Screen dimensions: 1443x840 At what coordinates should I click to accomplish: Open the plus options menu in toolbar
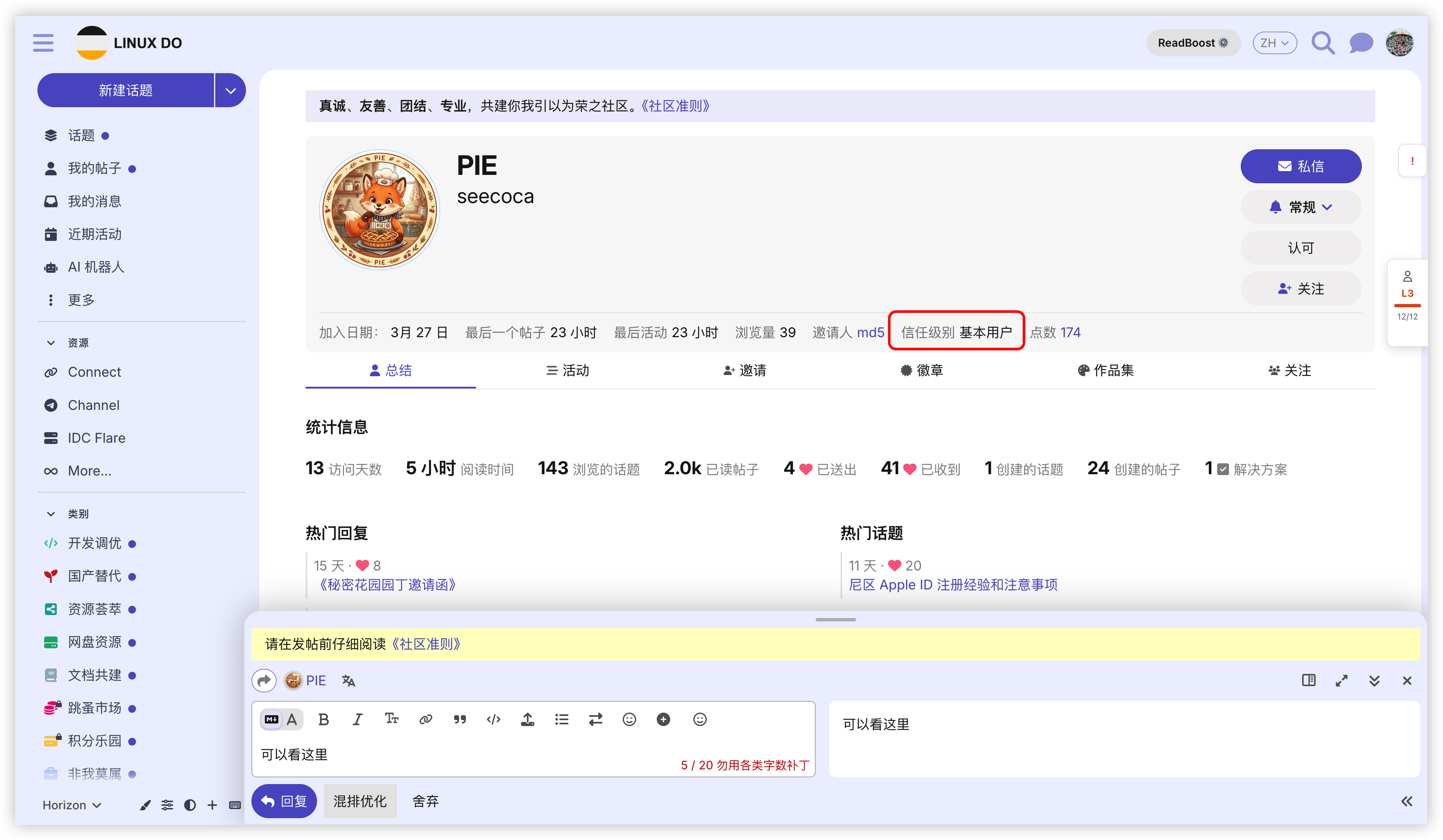(x=663, y=719)
